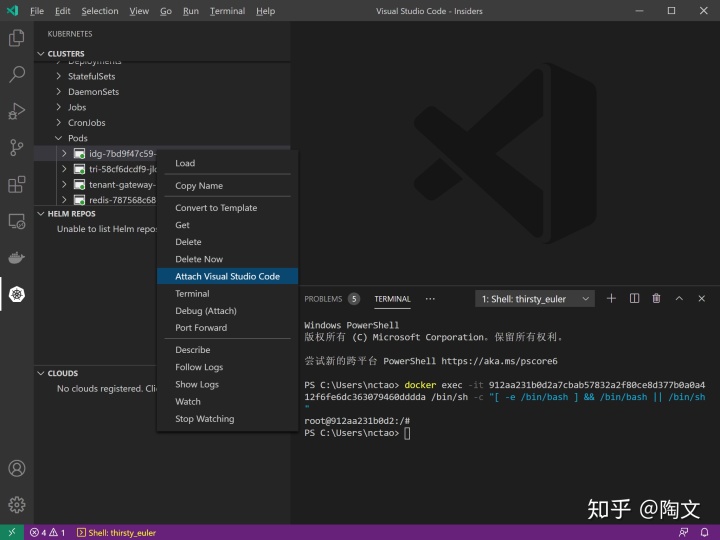Open the terminal selector dropdown thirsty_euler
The width and height of the screenshot is (720, 540).
535,299
